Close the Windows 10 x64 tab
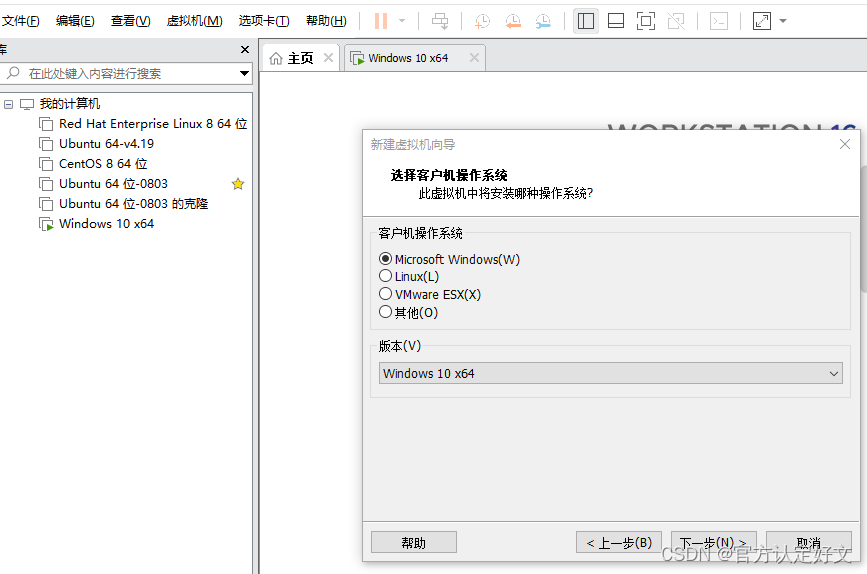This screenshot has height=574, width=867. pyautogui.click(x=474, y=58)
